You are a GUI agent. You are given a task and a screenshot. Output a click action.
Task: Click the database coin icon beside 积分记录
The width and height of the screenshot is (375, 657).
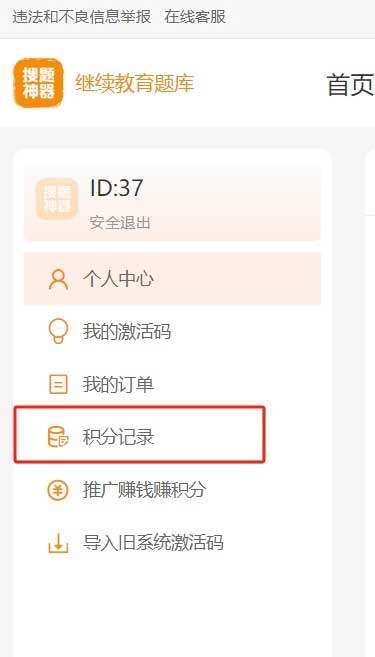point(58,437)
